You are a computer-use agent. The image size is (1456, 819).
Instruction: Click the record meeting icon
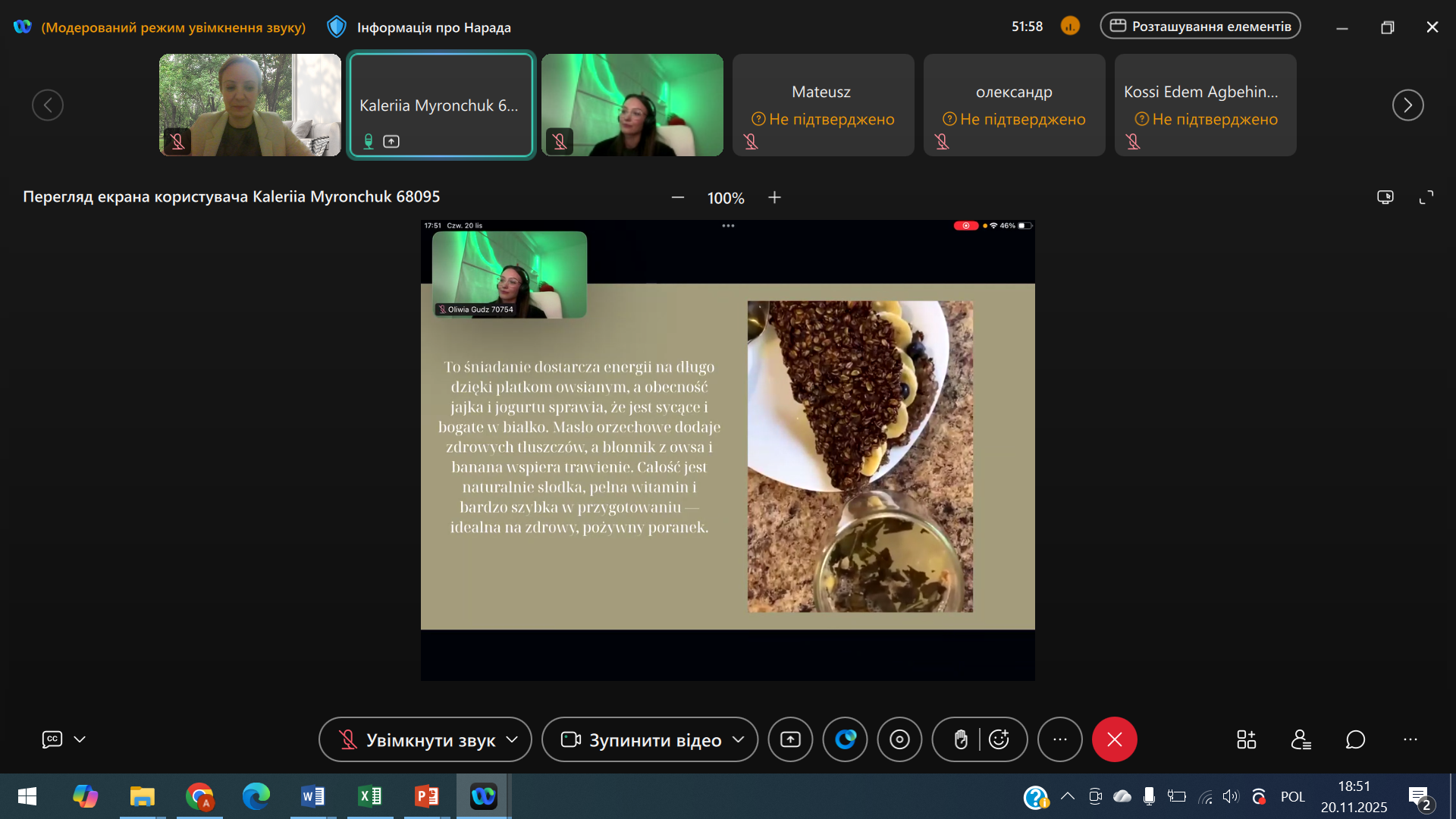point(899,739)
